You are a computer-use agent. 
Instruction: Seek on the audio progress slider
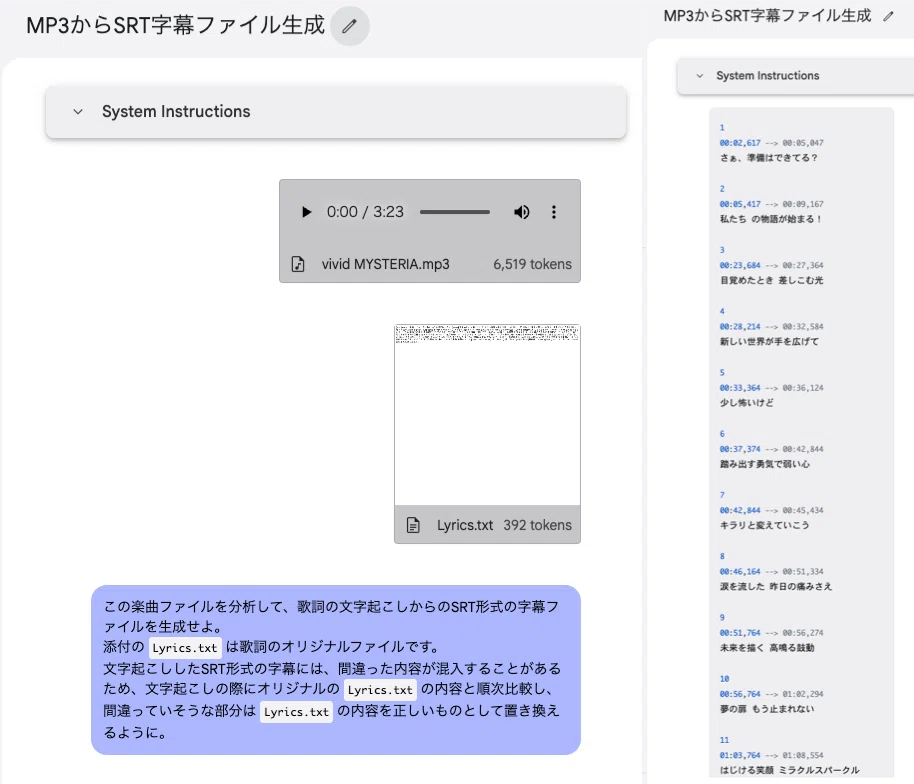pyautogui.click(x=455, y=212)
